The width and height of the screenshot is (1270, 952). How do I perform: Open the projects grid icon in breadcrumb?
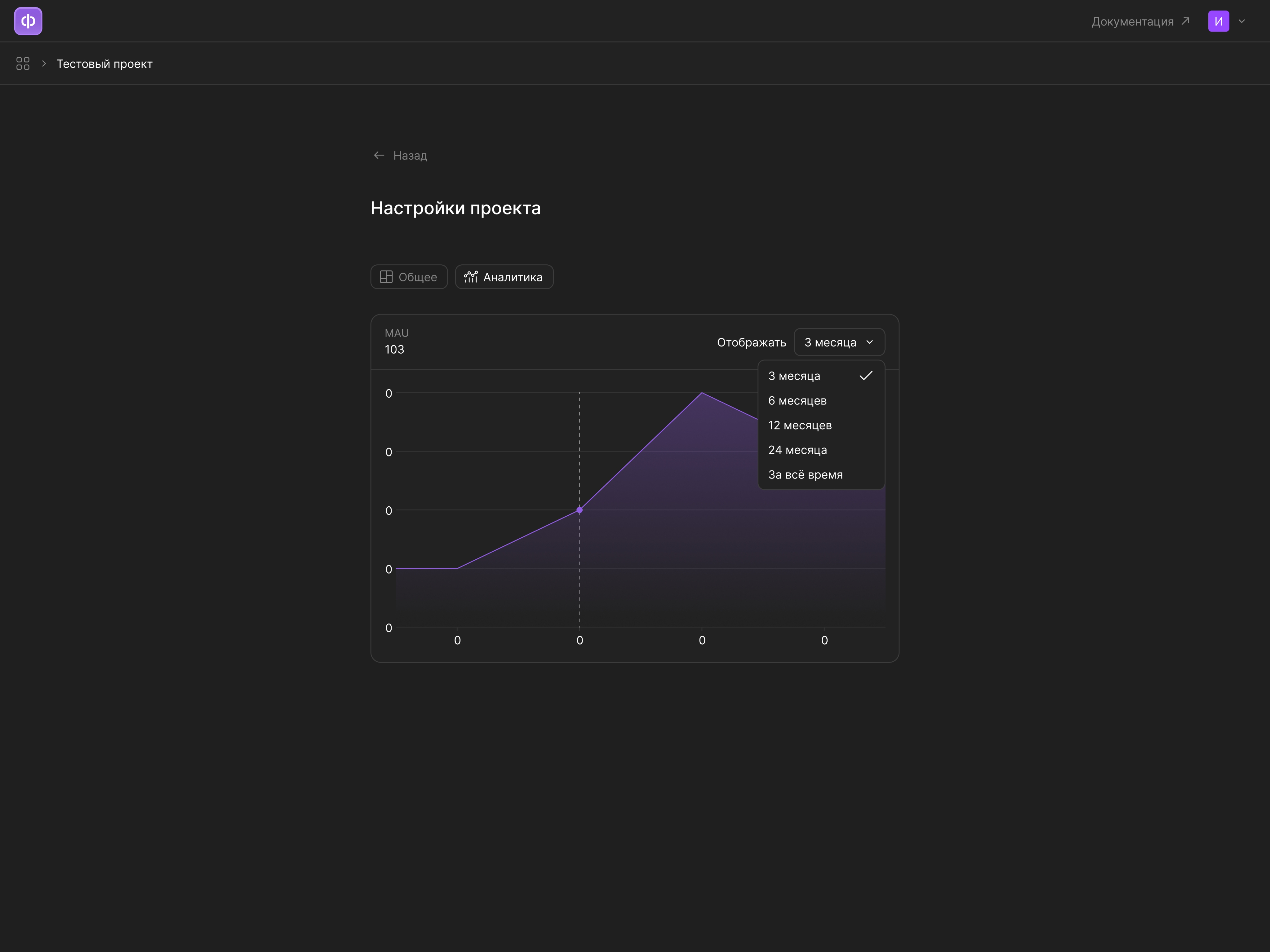click(23, 64)
